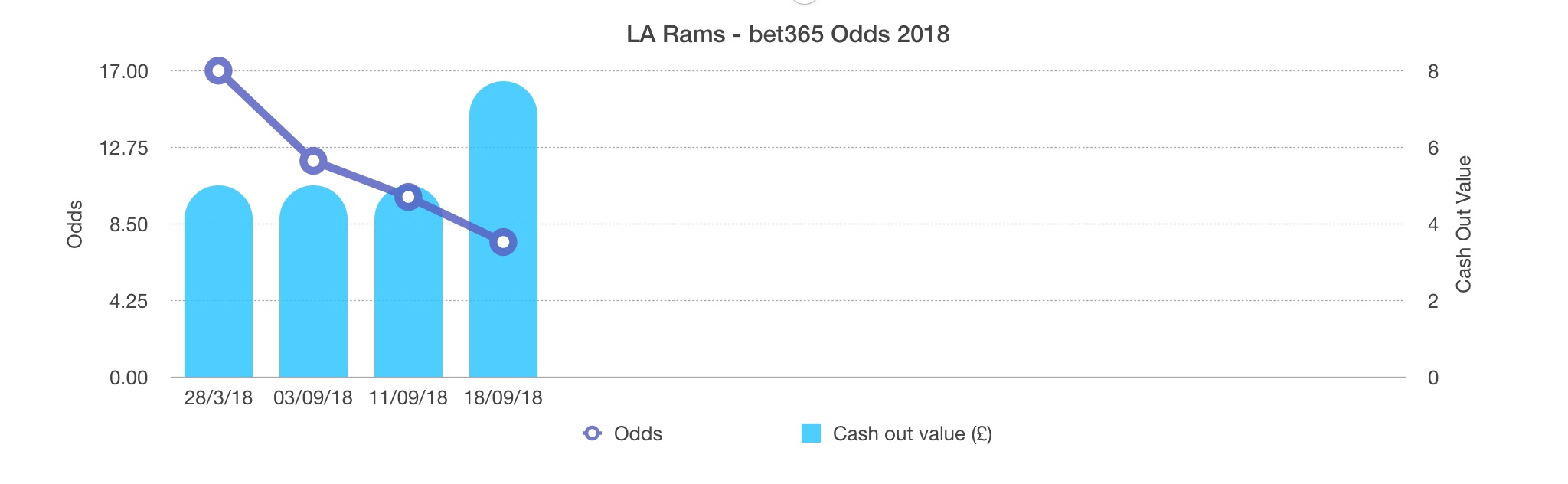Click the cash out bar for 03/09/18

coord(313,291)
